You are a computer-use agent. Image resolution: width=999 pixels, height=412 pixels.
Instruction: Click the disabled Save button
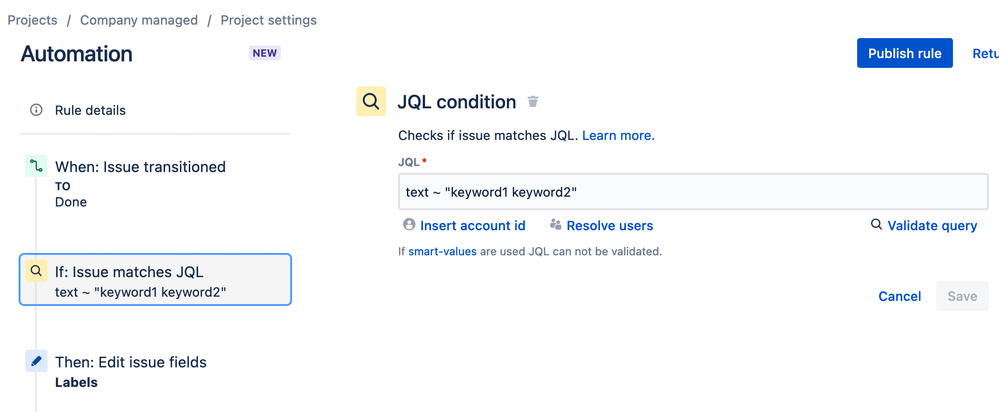point(962,296)
